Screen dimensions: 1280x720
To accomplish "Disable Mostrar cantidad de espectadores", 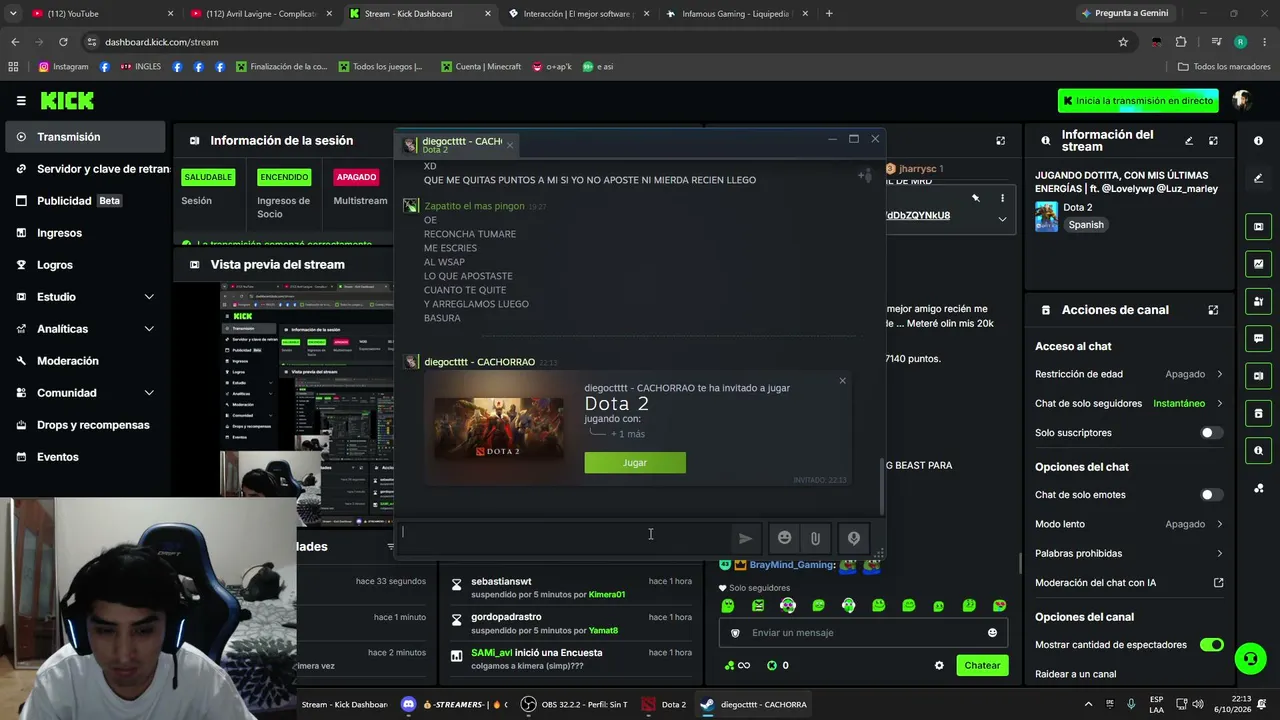I will (x=1211, y=645).
